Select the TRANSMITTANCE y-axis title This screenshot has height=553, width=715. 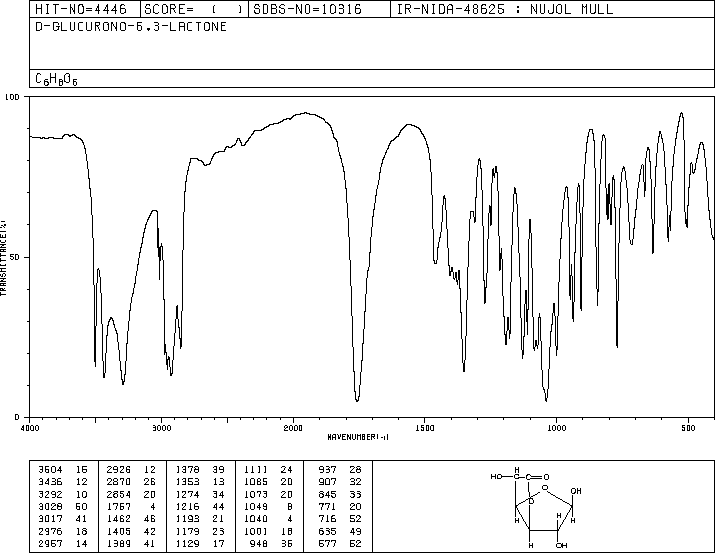3,258
